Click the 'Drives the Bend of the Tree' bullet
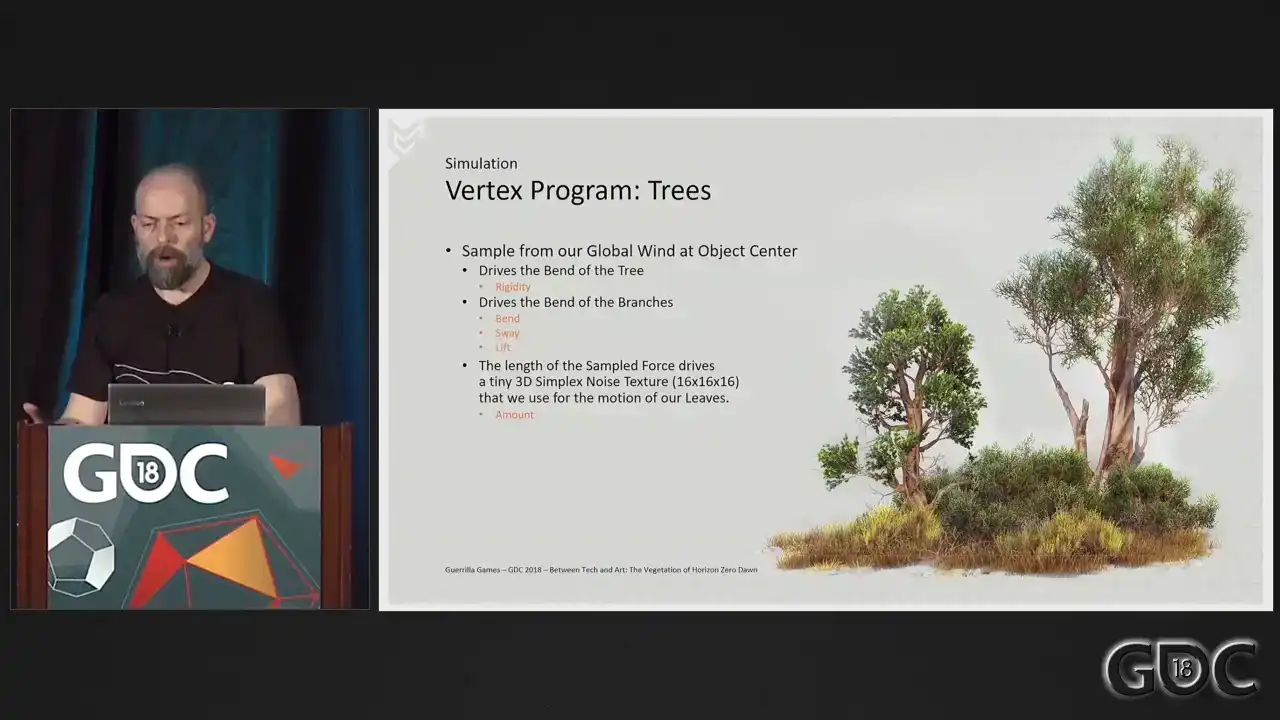Screen dimensions: 1280x720 (x=561, y=270)
